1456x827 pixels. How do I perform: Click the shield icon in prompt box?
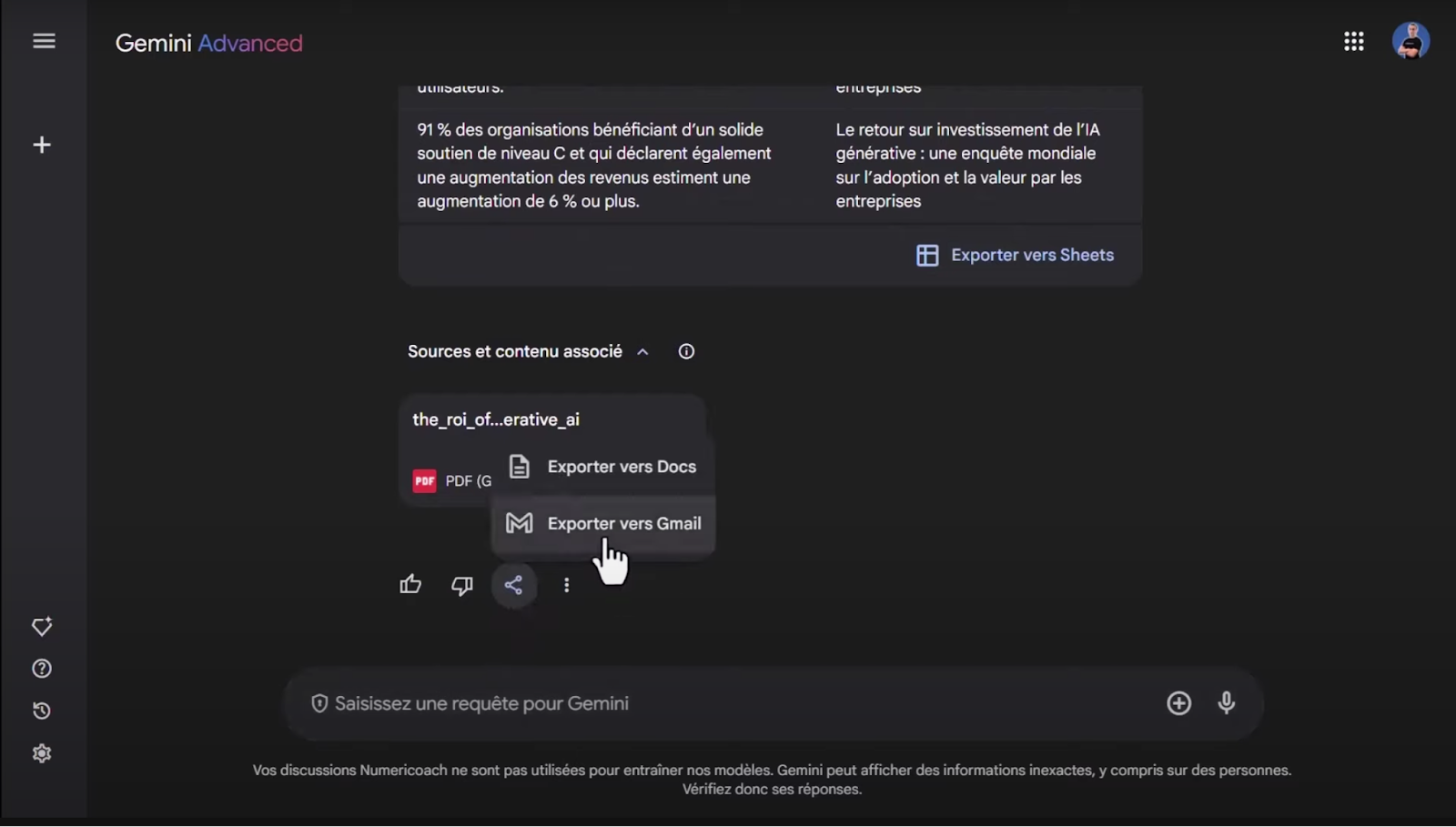(319, 703)
